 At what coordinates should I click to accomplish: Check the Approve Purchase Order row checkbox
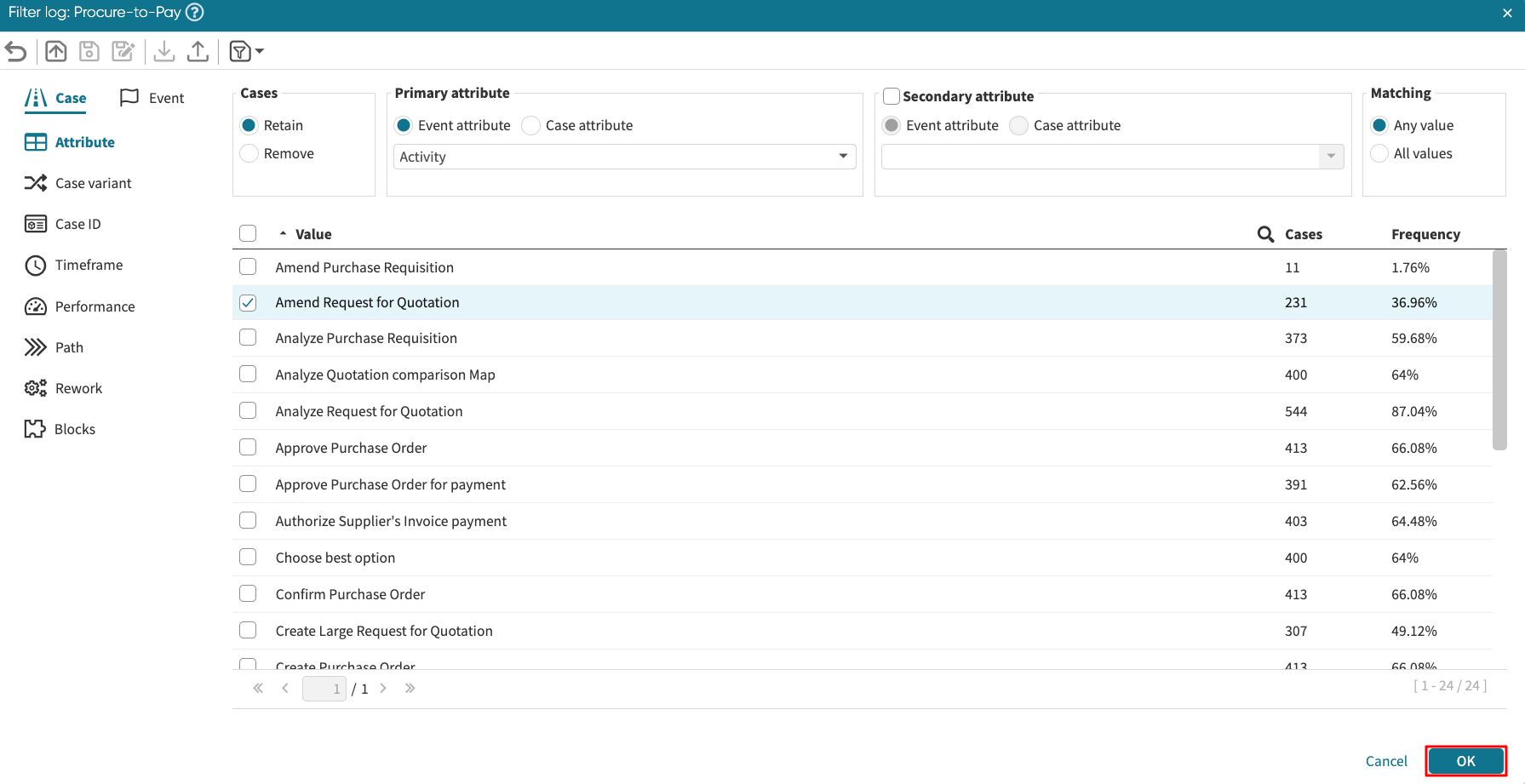coord(248,448)
